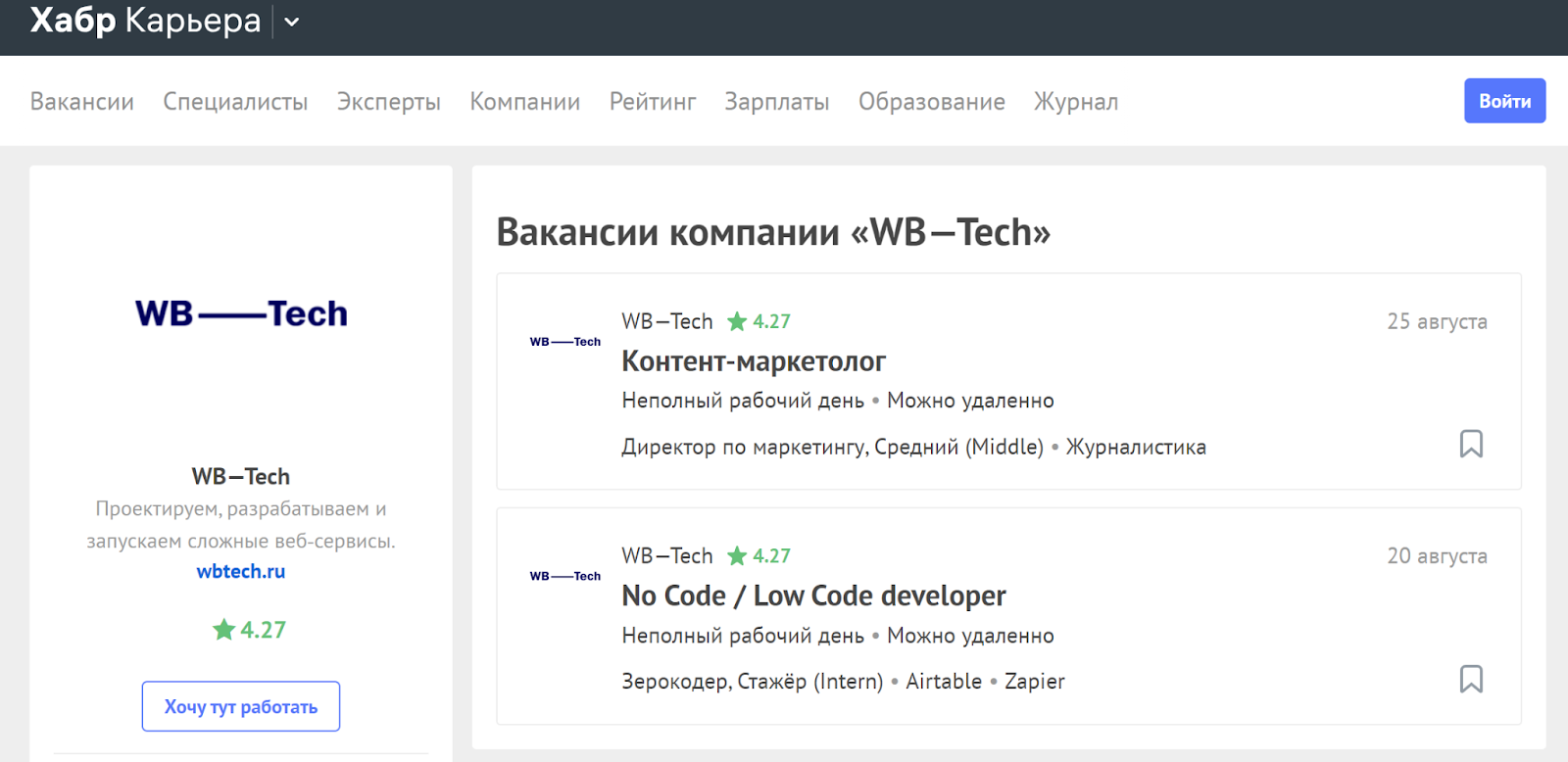Click the 25 августа date
The width and height of the screenshot is (1568, 762).
(x=1437, y=321)
